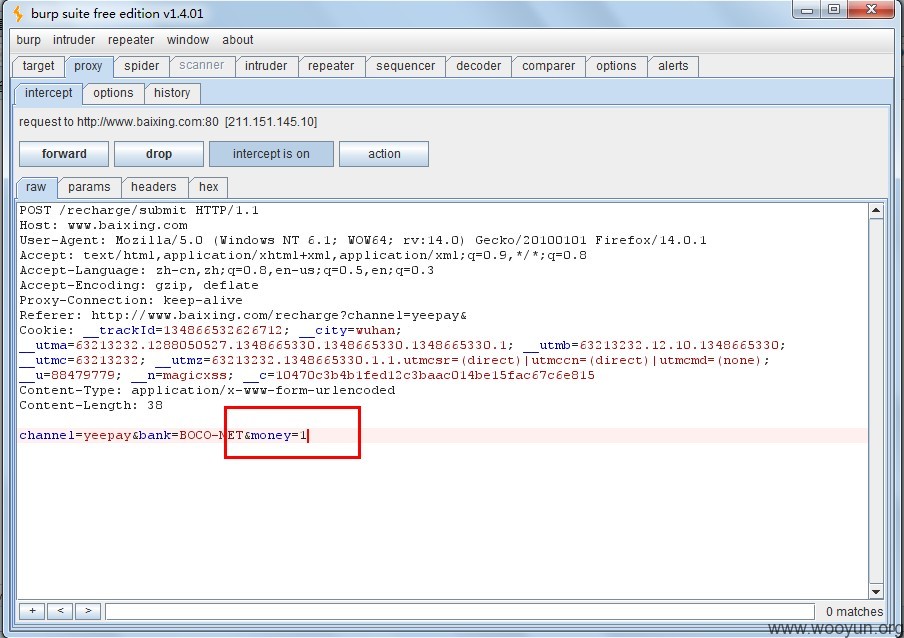Select the proxy tab
Viewport: 904px width, 638px height.
tap(88, 66)
